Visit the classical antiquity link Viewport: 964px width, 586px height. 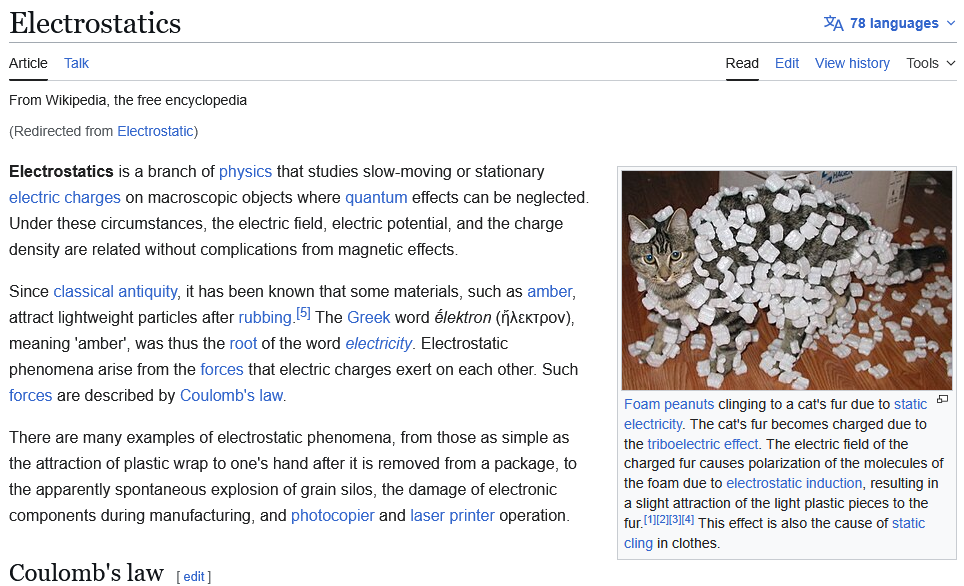point(115,291)
